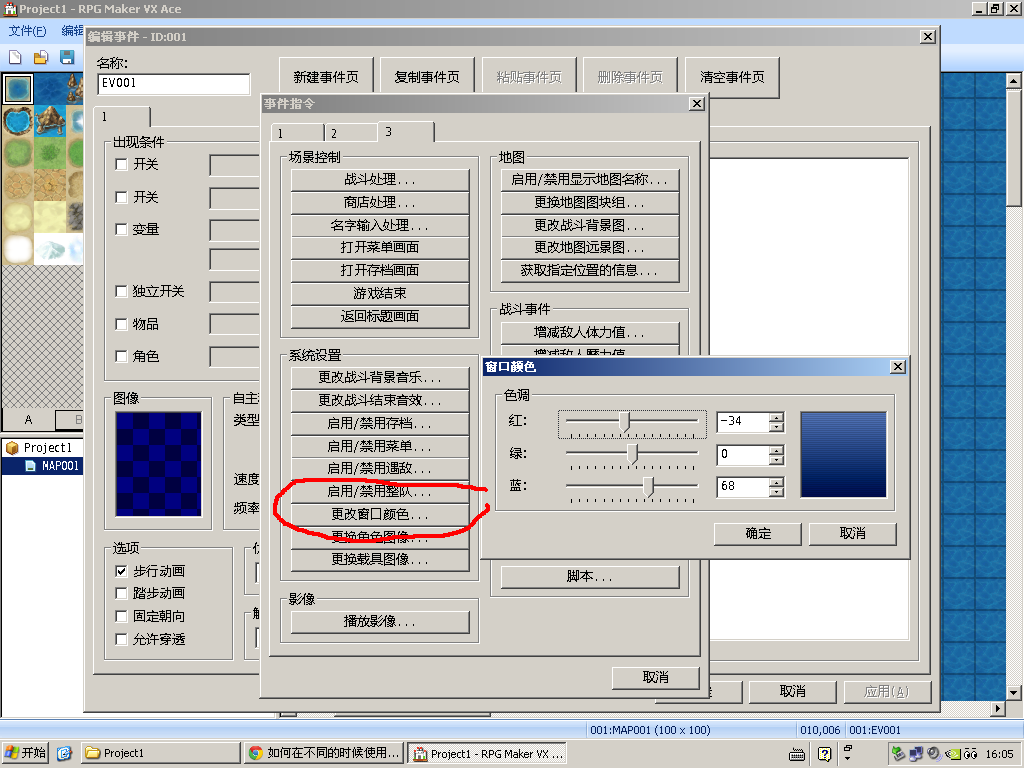Screen dimensions: 1024x768
Task: Select tab 3 of 事件指令
Action: click(406, 132)
